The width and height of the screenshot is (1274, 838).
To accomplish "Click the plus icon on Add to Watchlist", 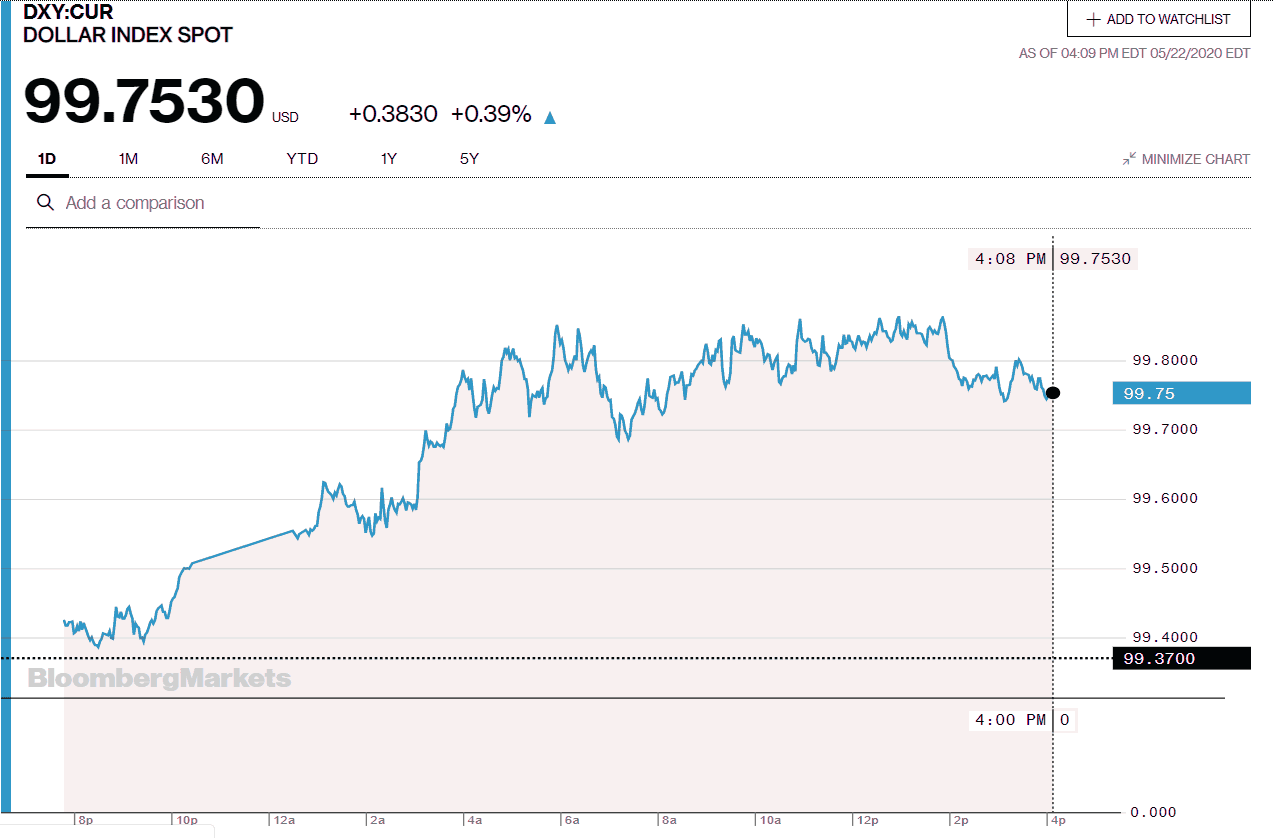I will (x=1093, y=19).
